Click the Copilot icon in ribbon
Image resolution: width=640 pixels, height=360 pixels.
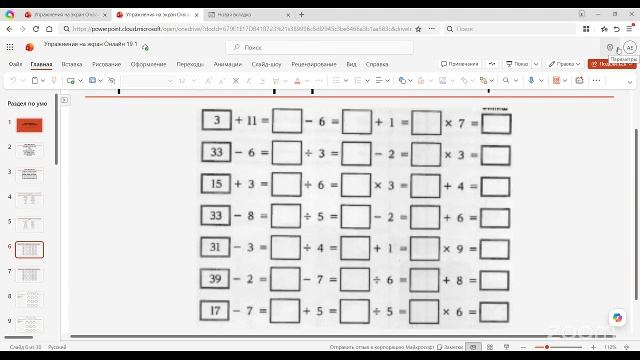click(x=579, y=80)
